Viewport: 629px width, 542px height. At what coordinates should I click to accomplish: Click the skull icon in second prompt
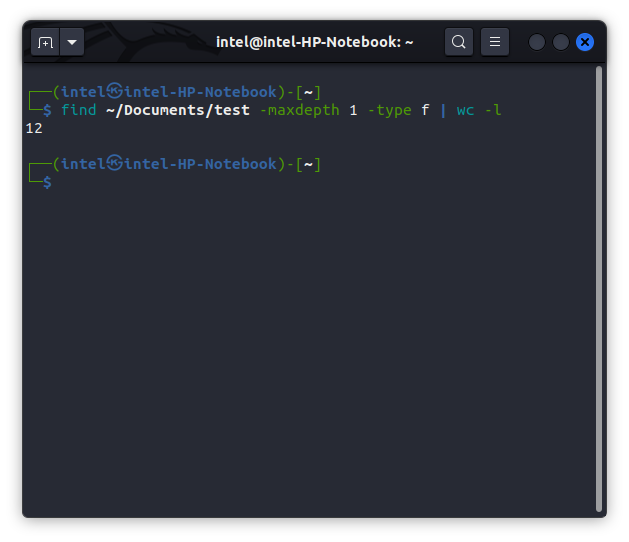coord(115,163)
